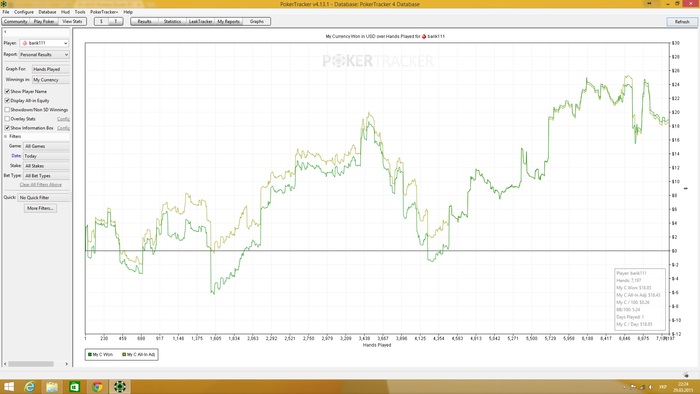Open the Stake filter All Stakes

pyautogui.click(x=46, y=166)
